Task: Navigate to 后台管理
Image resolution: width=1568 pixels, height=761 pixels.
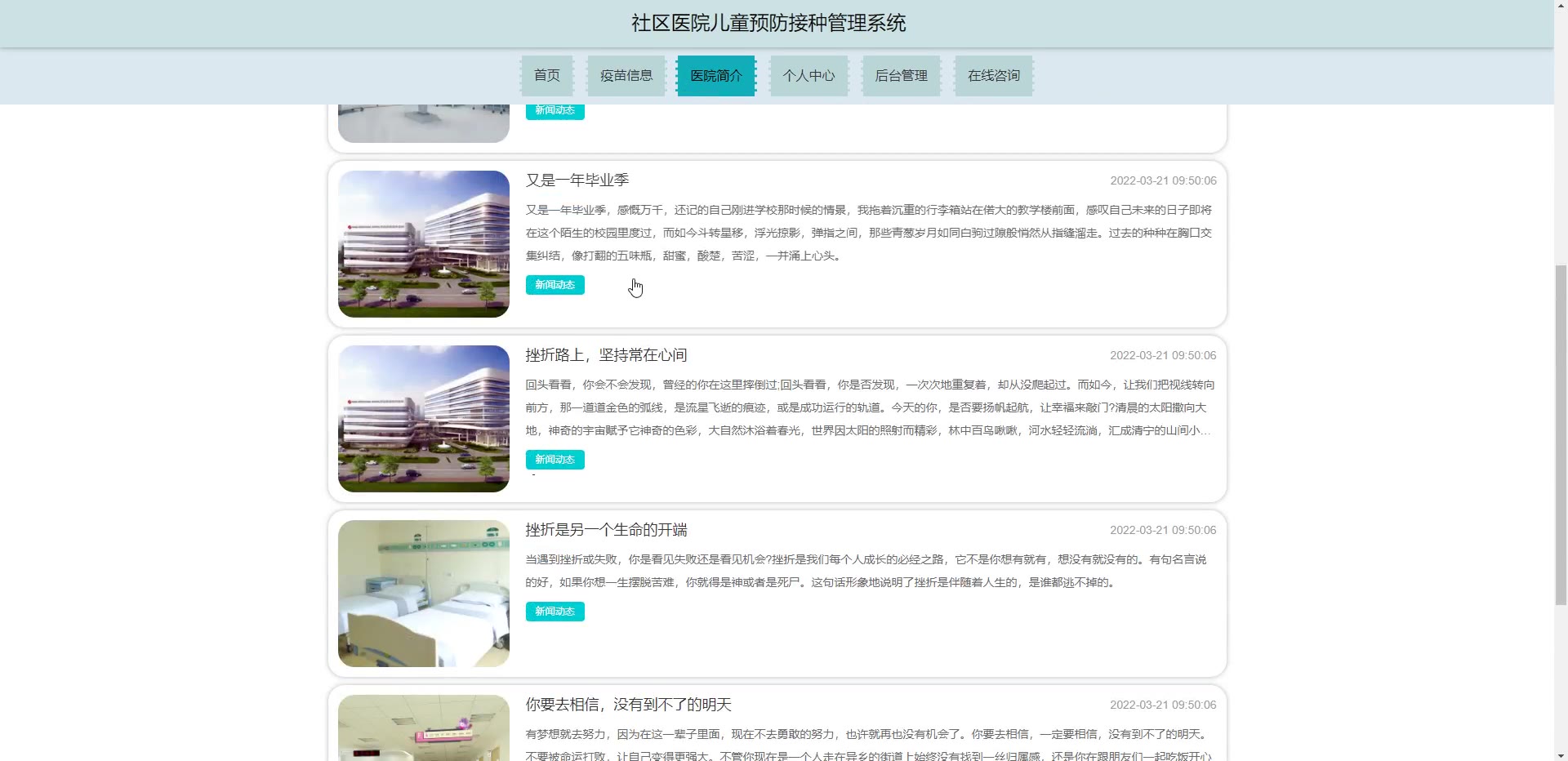Action: [x=901, y=76]
